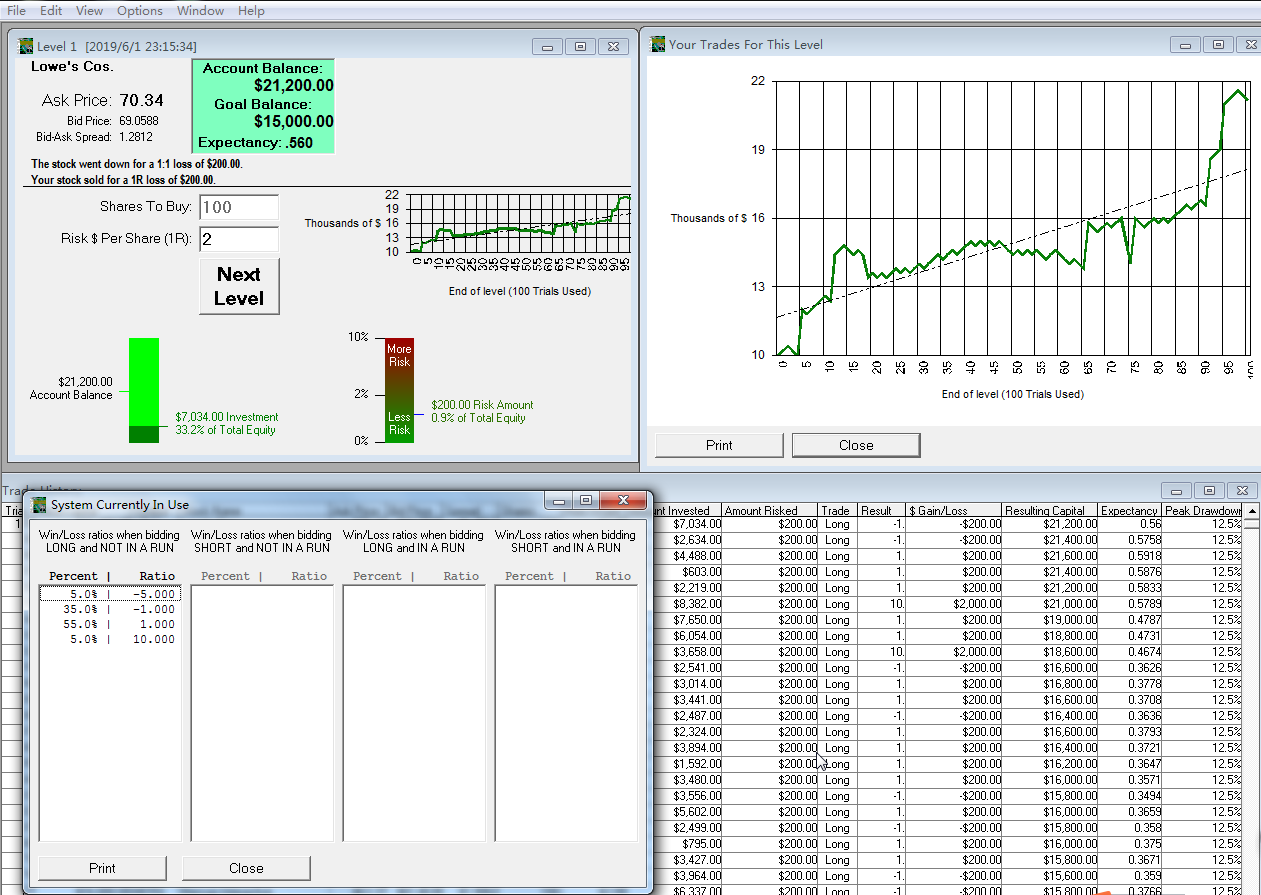The height and width of the screenshot is (895, 1261).
Task: Select the 5.0% | -5.000 ratio row
Action: (x=109, y=594)
